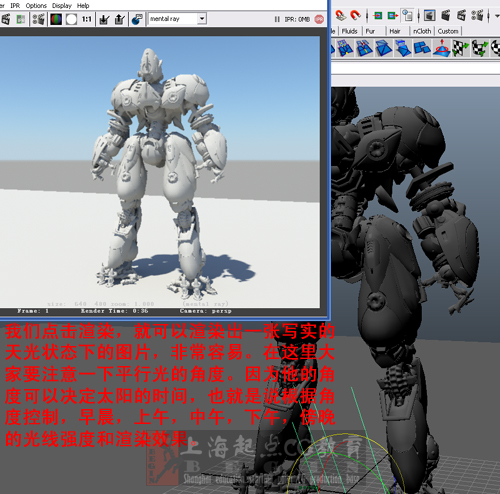Click the layered blue mesh shelf icon
Viewport: 500px width, 494px height.
tap(403, 48)
